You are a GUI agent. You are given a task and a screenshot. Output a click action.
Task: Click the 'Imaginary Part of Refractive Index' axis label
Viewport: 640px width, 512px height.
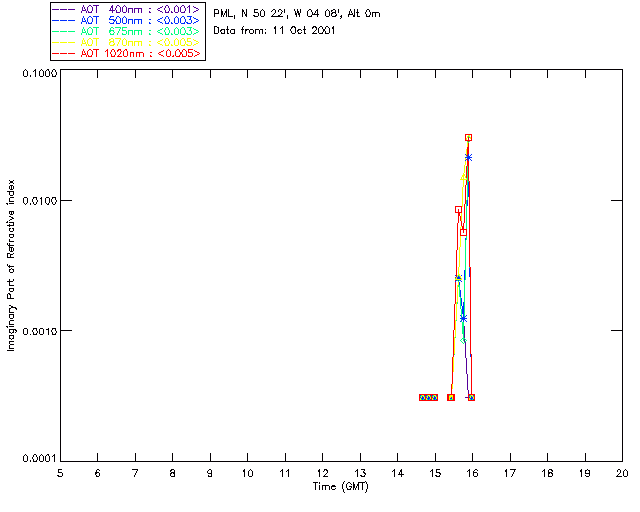tap(11, 265)
